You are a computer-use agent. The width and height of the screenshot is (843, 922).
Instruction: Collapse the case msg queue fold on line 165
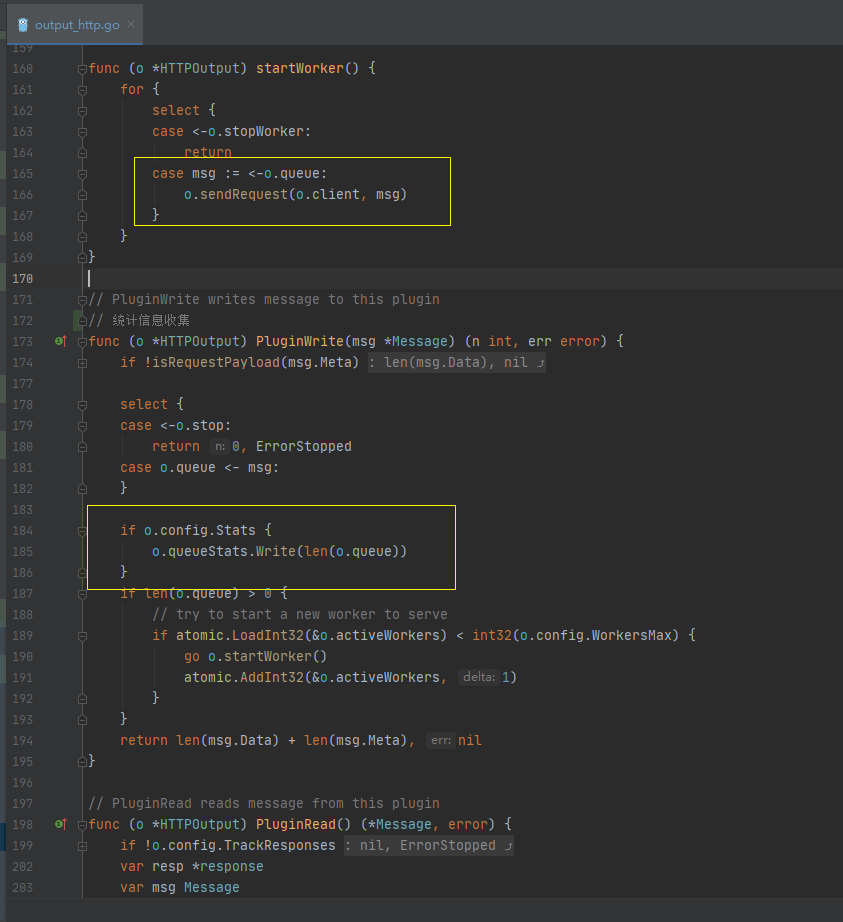point(82,174)
